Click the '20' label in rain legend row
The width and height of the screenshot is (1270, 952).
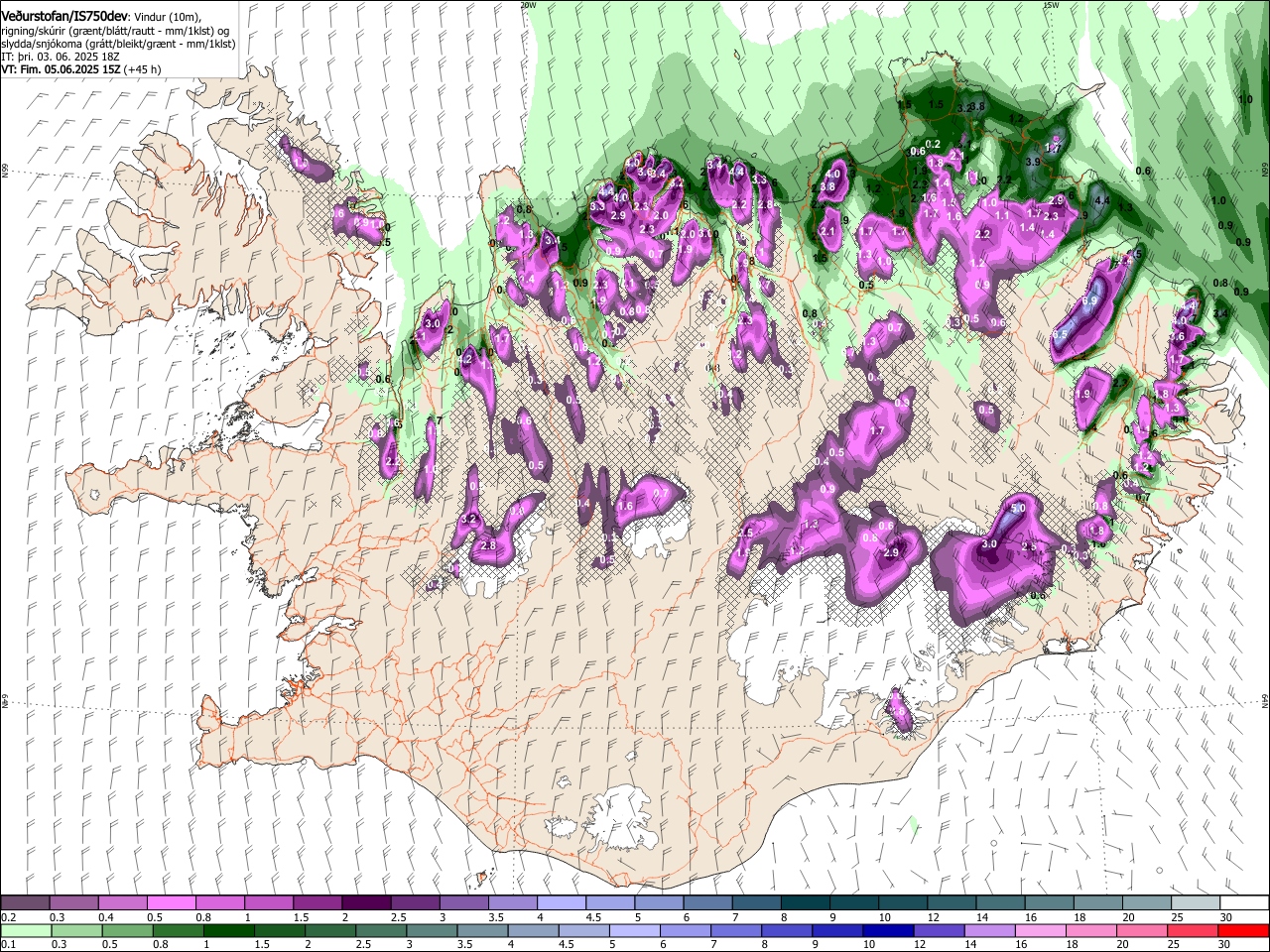(x=1122, y=944)
